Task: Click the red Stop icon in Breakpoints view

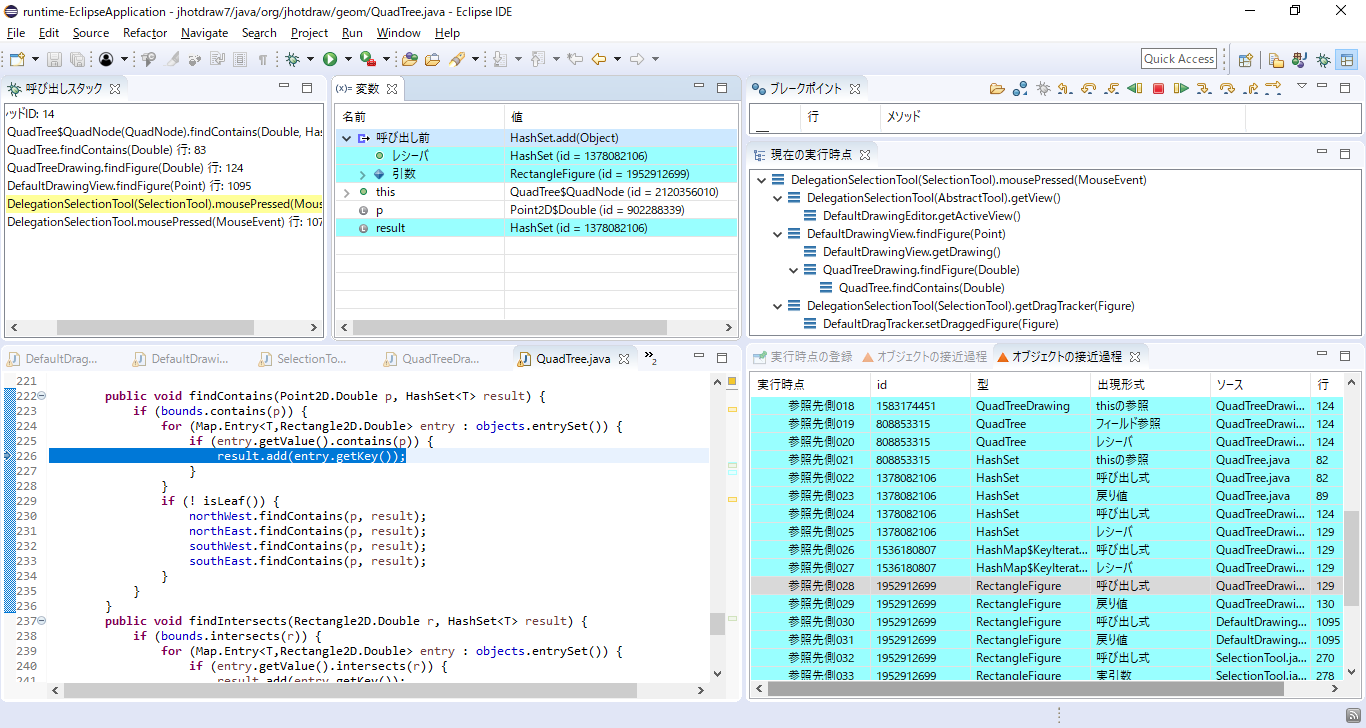Action: tap(1158, 88)
